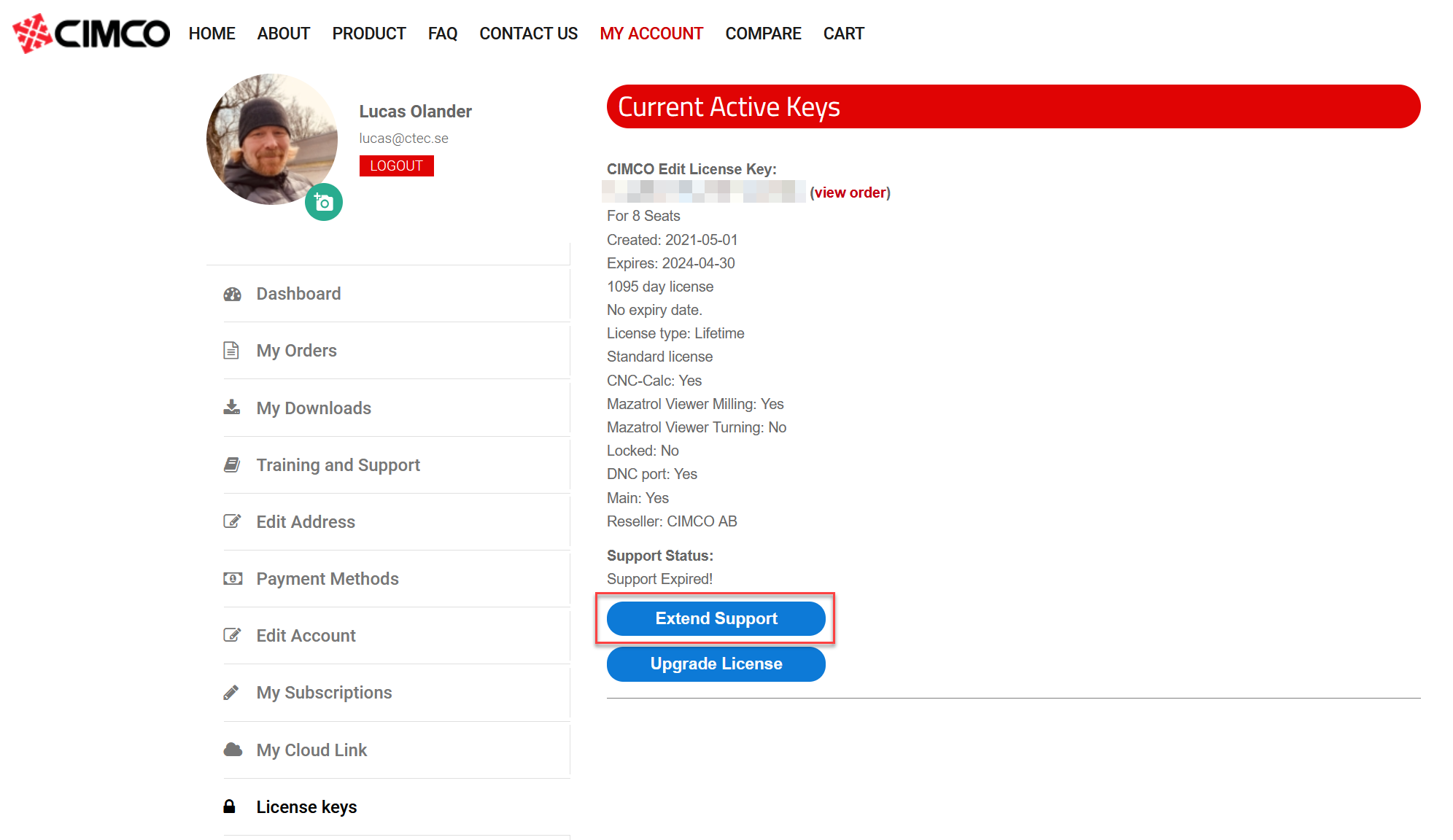Click the 'Created: 2021-05-01' text
Image resolution: width=1453 pixels, height=840 pixels.
[673, 240]
